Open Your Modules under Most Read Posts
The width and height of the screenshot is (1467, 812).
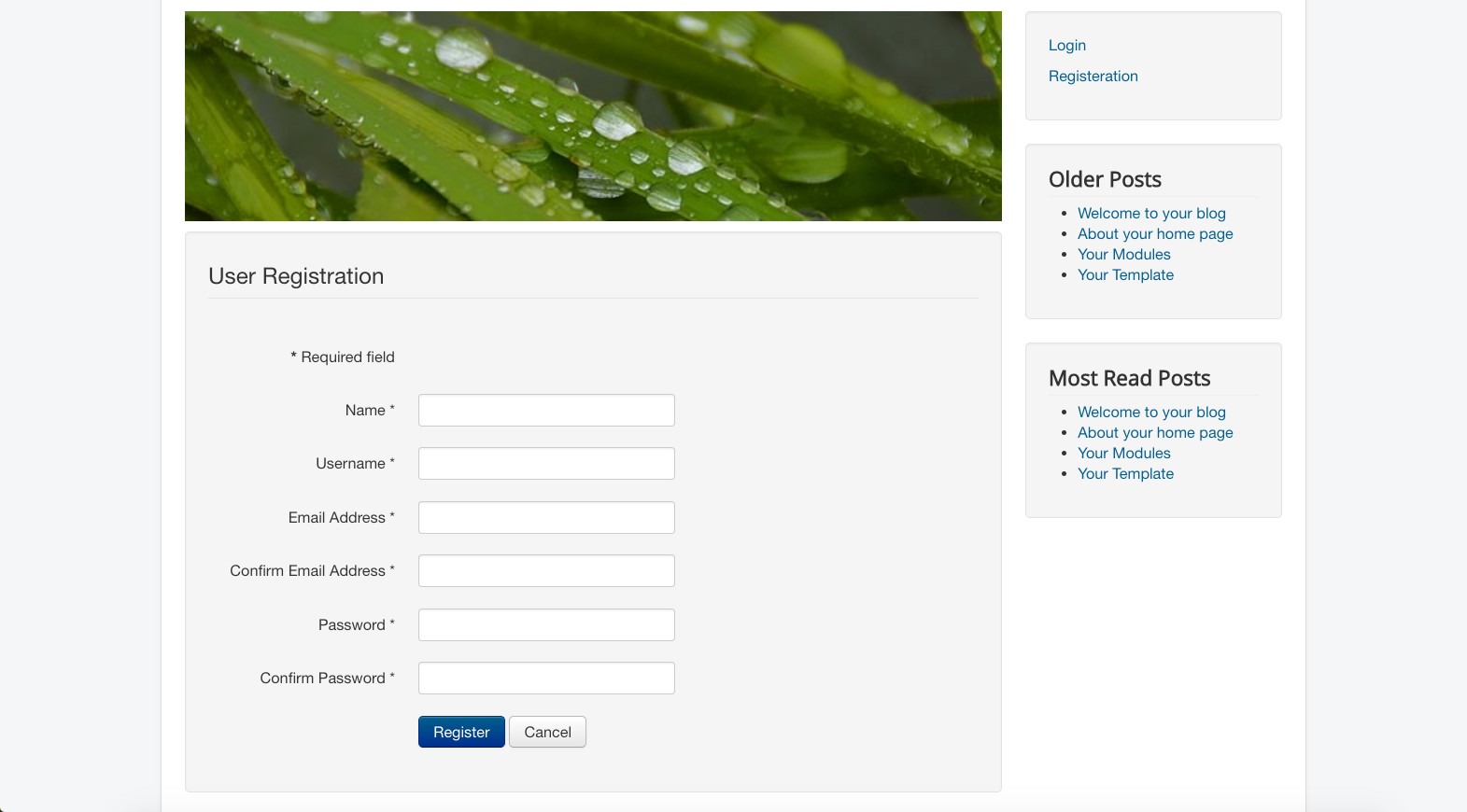[x=1123, y=453]
